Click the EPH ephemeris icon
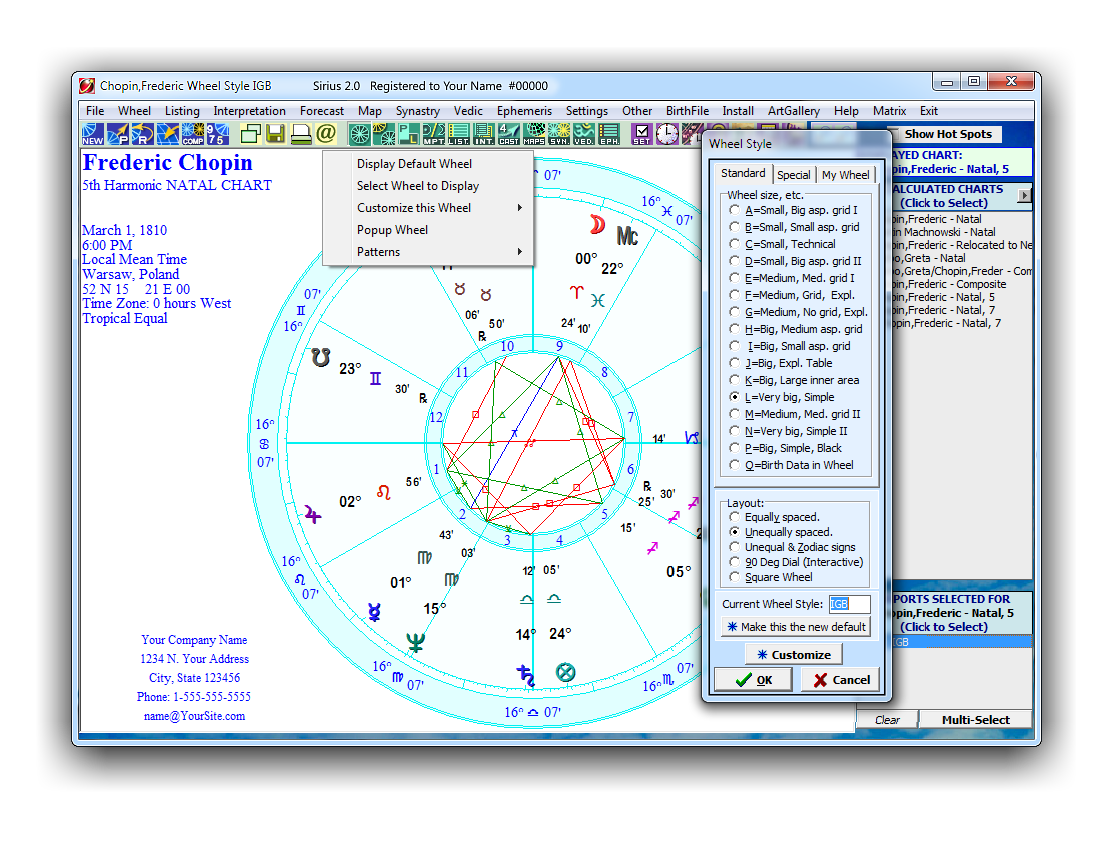Image resolution: width=1112 pixels, height=856 pixels. pyautogui.click(x=609, y=134)
